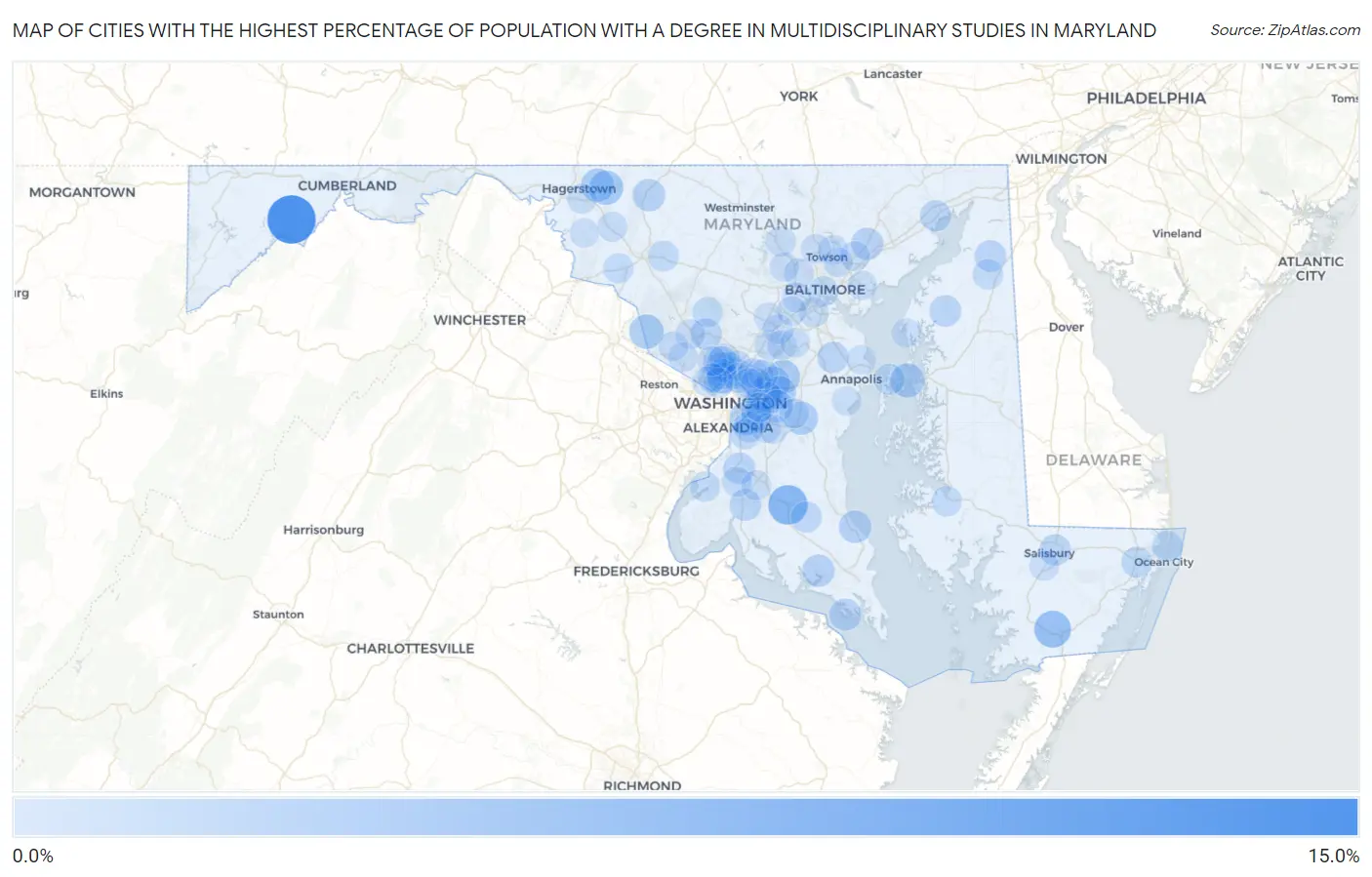
Task: Click the Dover city label
Action: [1067, 327]
